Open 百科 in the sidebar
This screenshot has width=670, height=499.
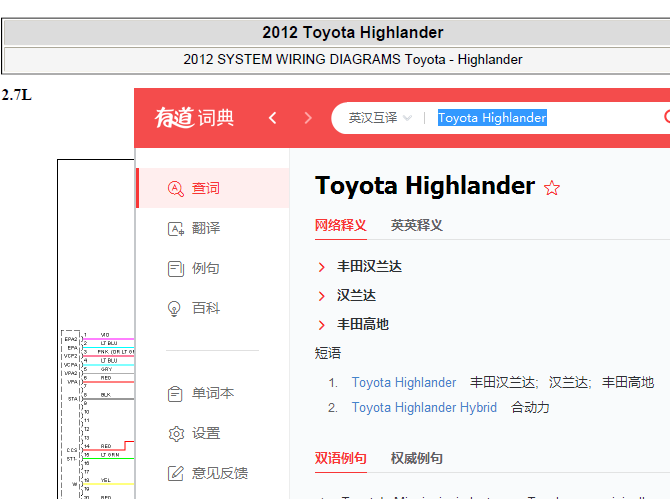[213, 308]
